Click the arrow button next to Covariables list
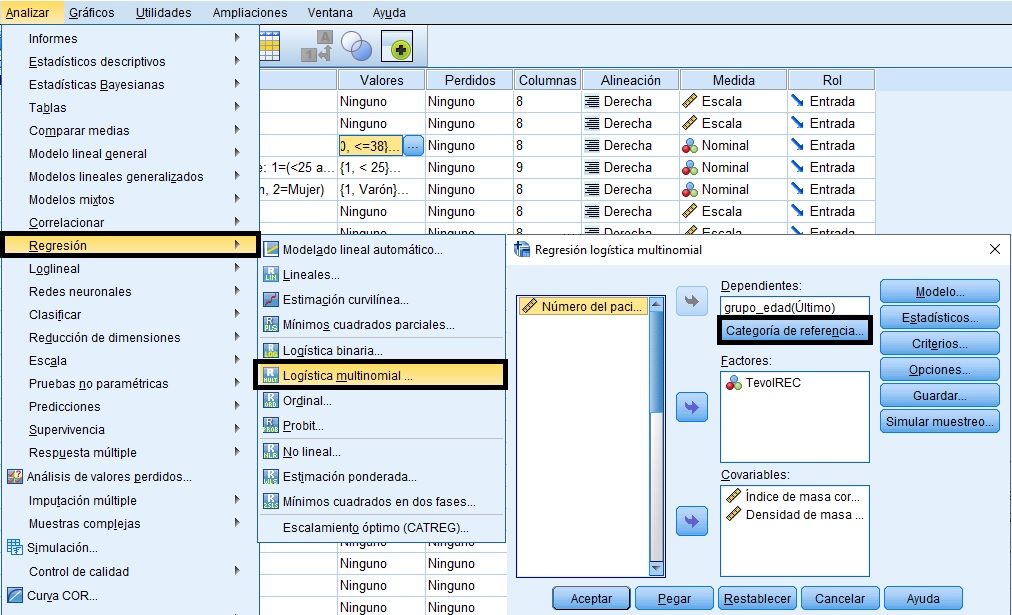 [692, 520]
